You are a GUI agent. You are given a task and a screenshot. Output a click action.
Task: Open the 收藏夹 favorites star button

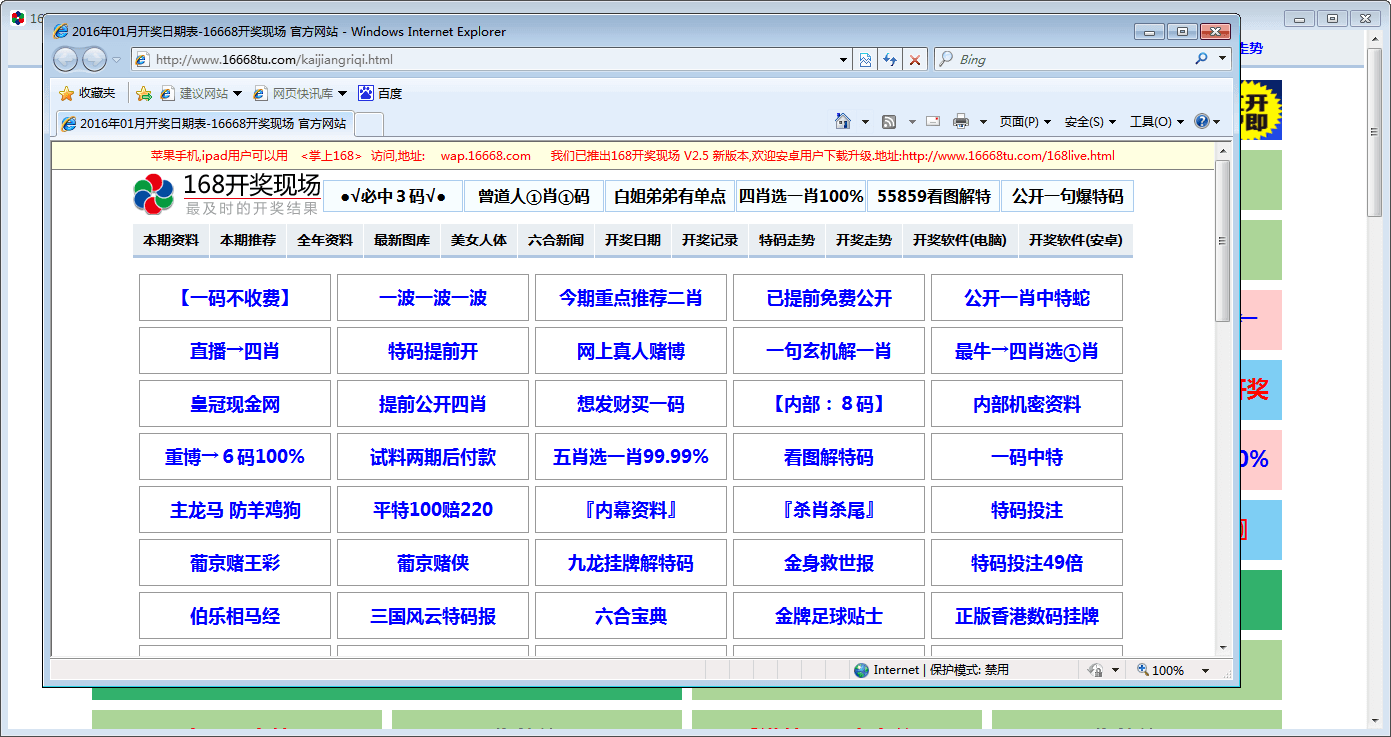[87, 93]
